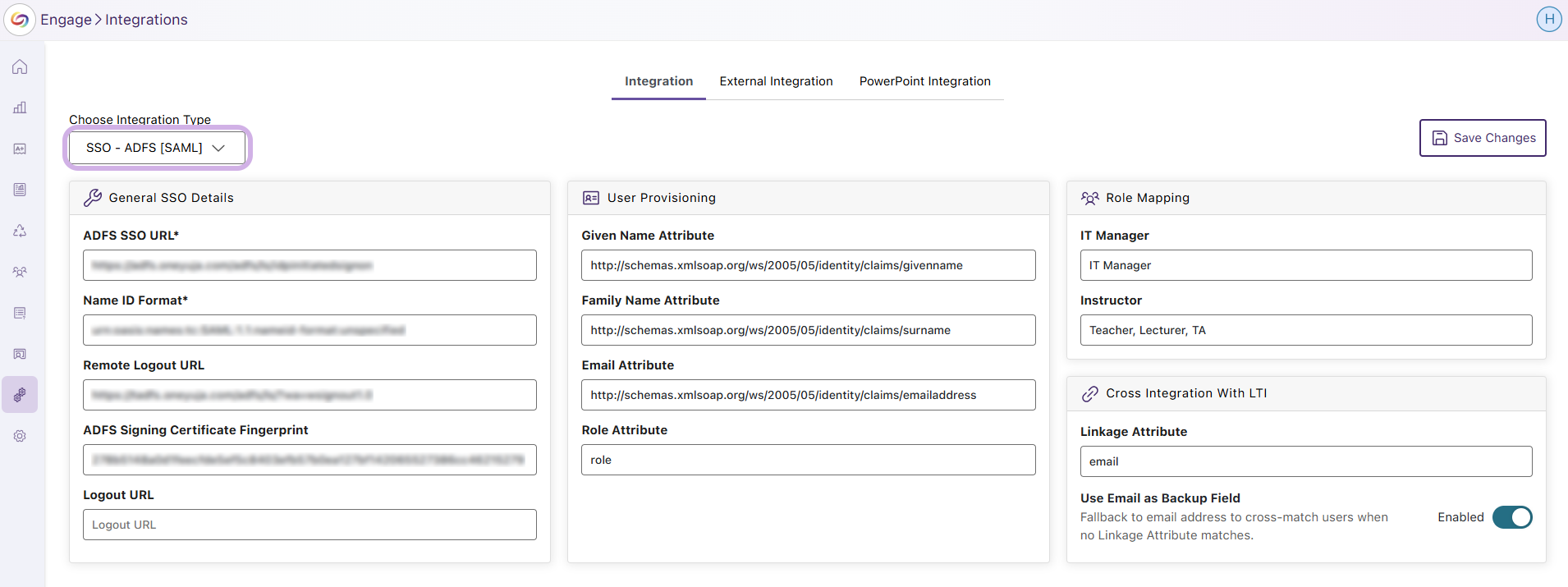Click the ID card User Provisioning icon
This screenshot has width=1568, height=587.
(x=591, y=198)
